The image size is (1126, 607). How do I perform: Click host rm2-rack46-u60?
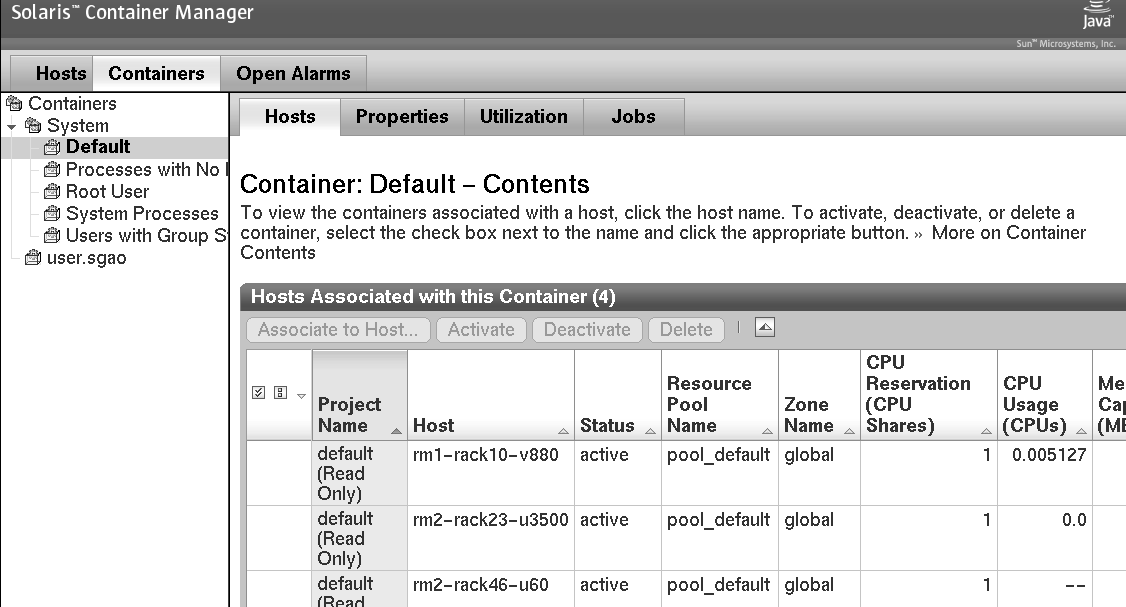(480, 585)
